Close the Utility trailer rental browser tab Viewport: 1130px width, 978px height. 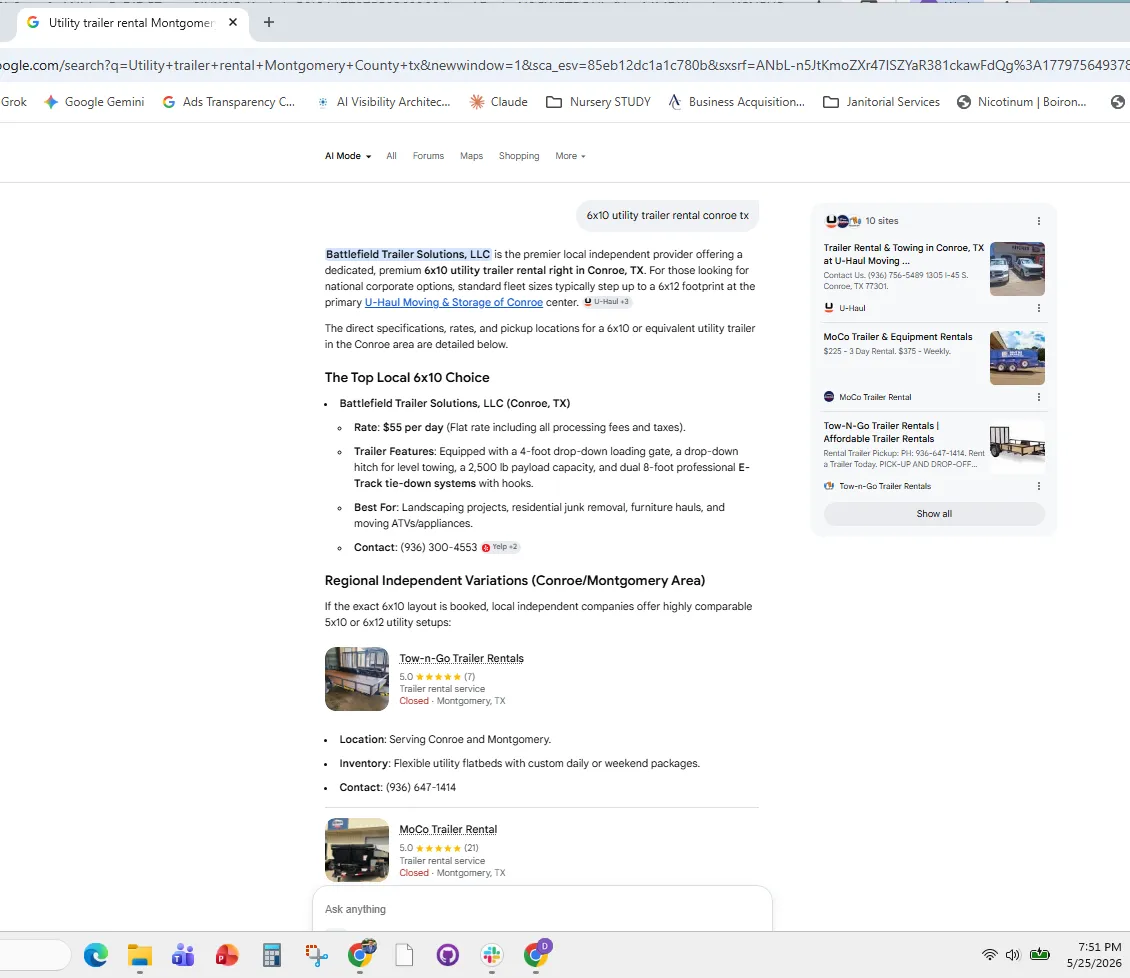click(233, 22)
